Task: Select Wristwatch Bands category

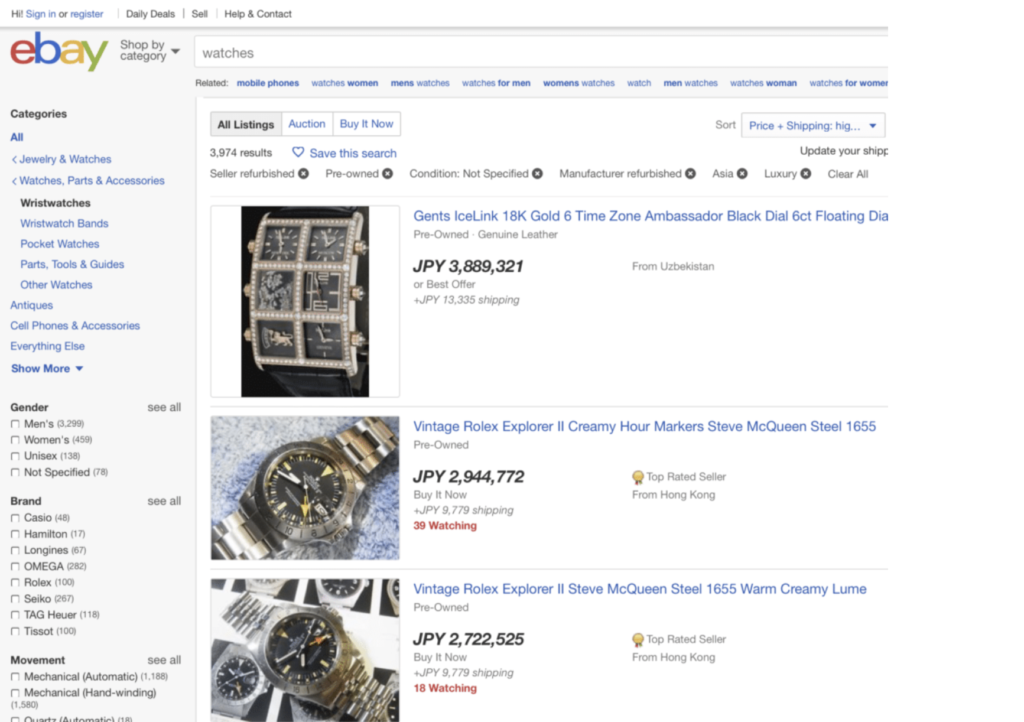Action: (64, 223)
